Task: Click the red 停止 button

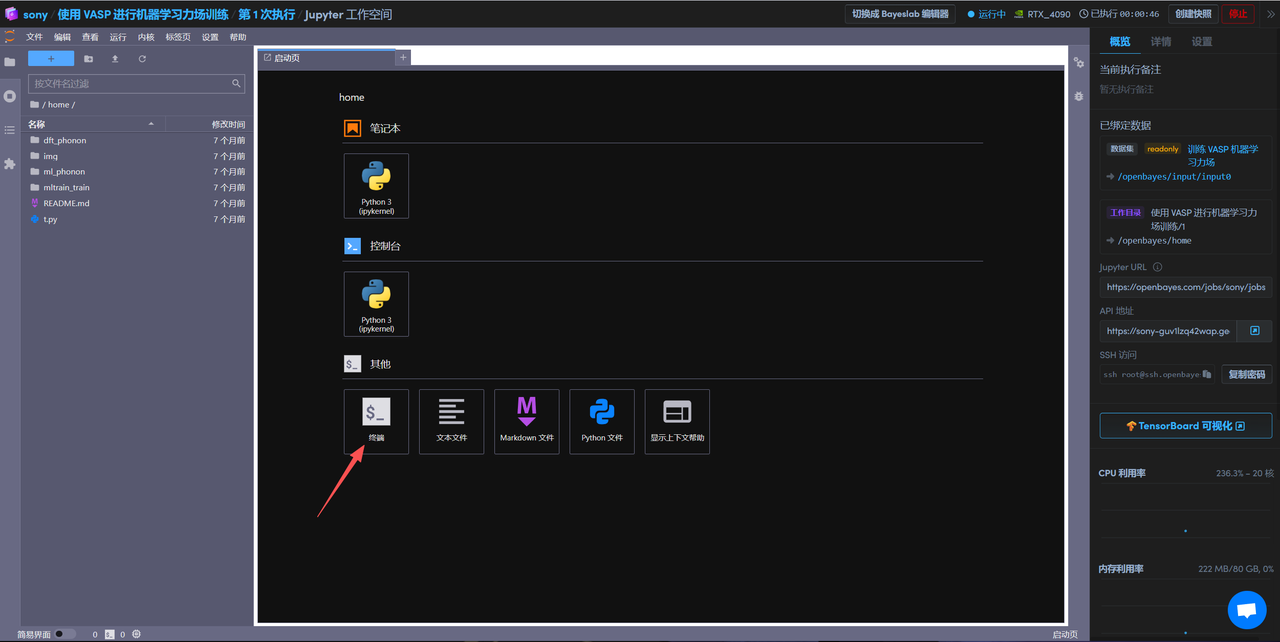Action: (1238, 14)
